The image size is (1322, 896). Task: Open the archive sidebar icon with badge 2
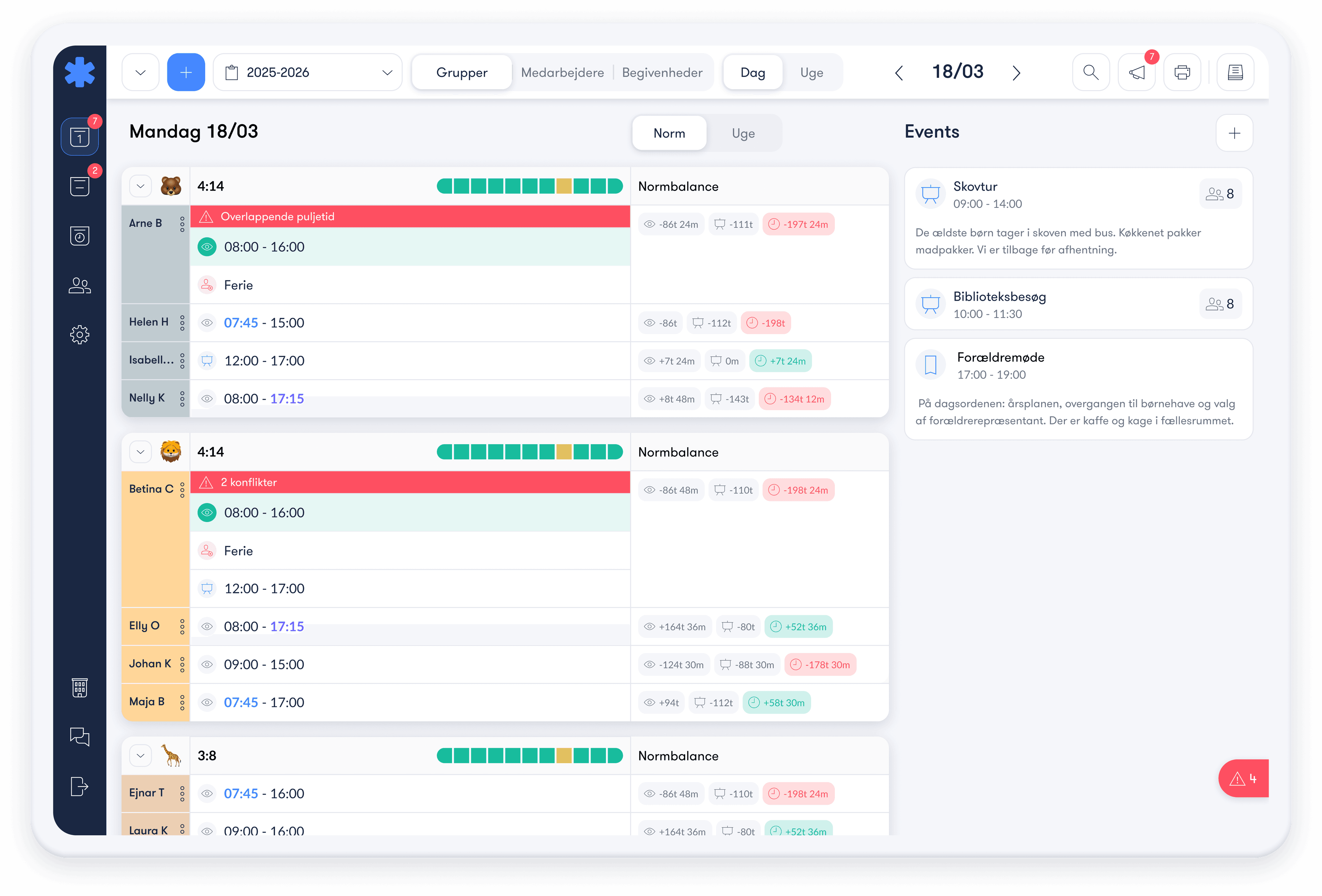(x=80, y=186)
